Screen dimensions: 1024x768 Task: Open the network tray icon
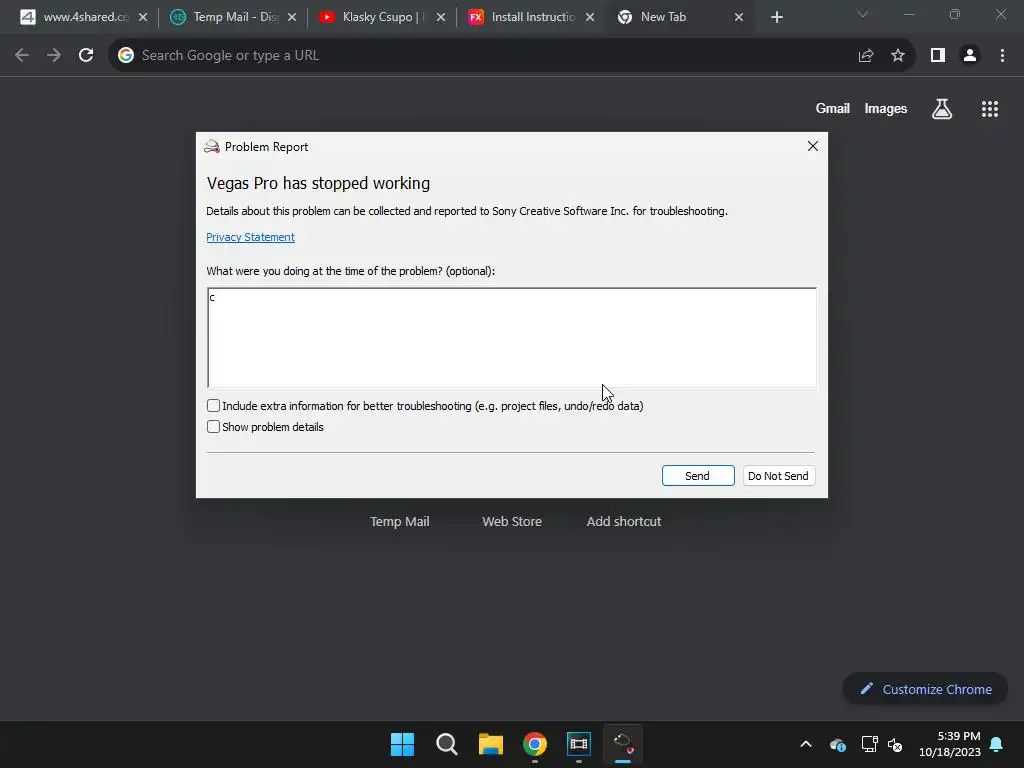(869, 744)
